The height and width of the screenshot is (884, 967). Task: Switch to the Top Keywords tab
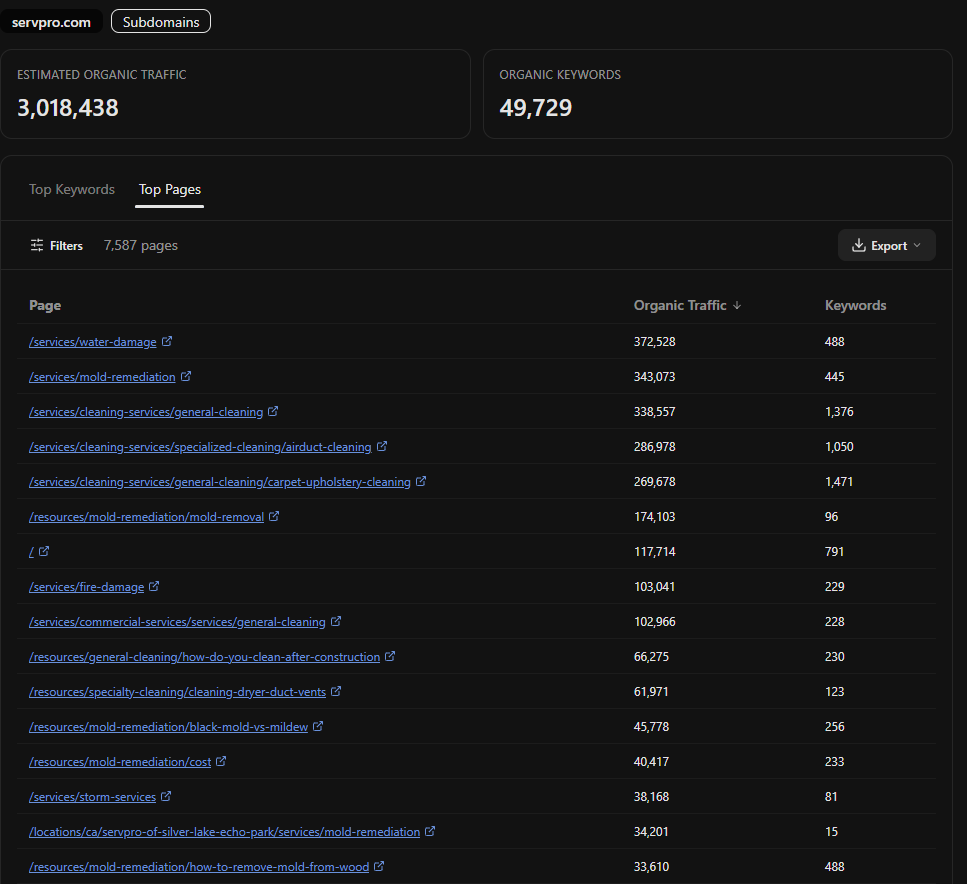72,189
